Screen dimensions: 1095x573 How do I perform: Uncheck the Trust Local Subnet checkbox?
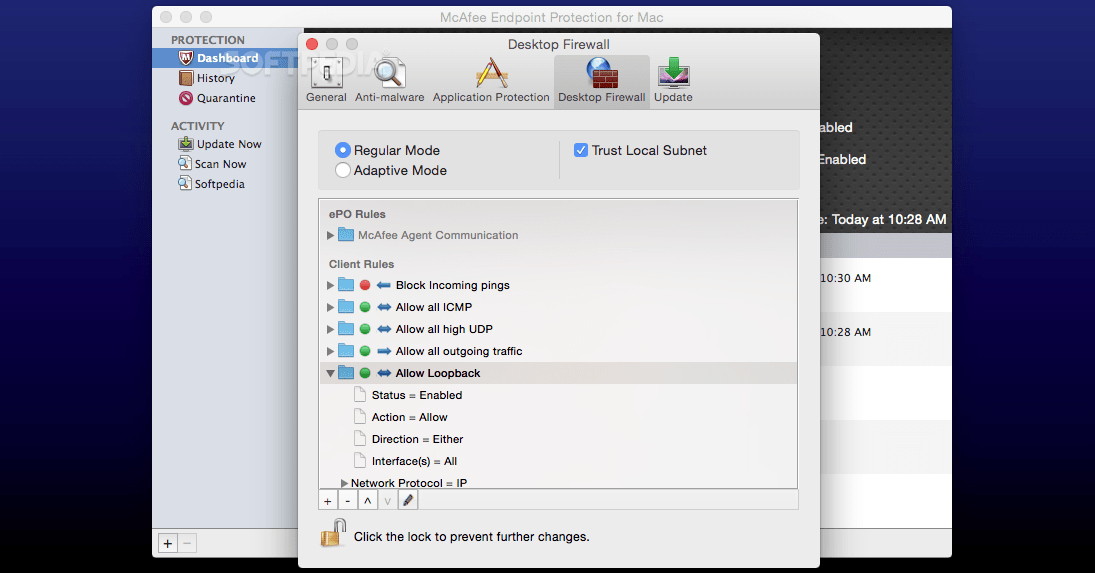pos(580,150)
